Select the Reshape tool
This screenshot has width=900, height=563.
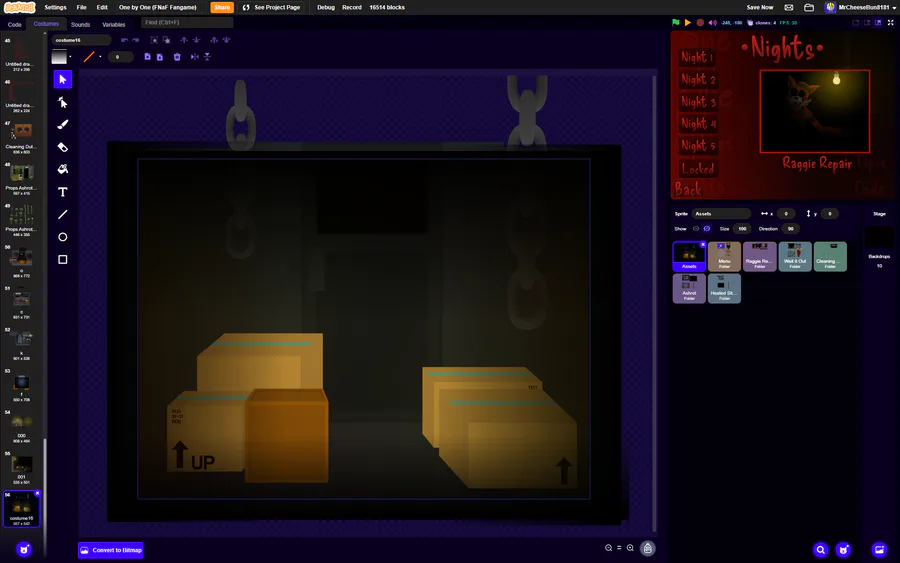[x=63, y=102]
